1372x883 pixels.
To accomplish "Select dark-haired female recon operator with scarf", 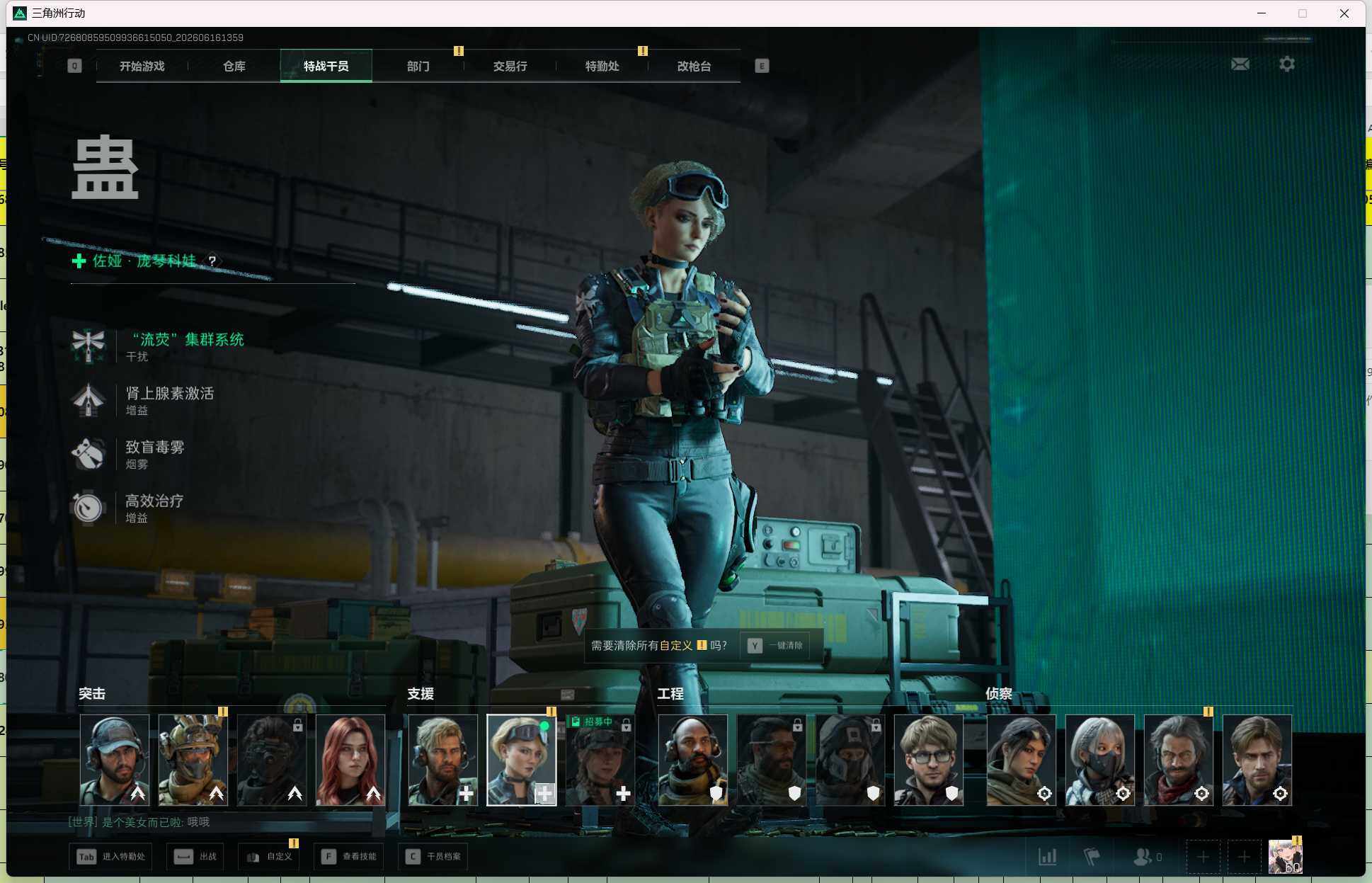I will 1022,760.
